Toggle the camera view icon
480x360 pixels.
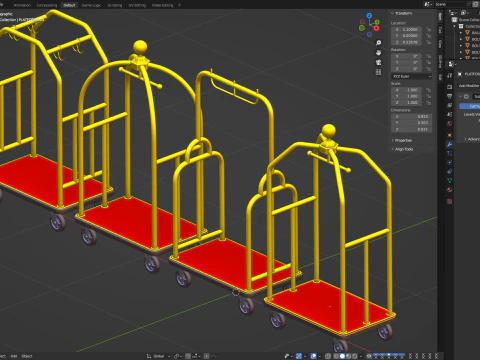click(x=378, y=62)
